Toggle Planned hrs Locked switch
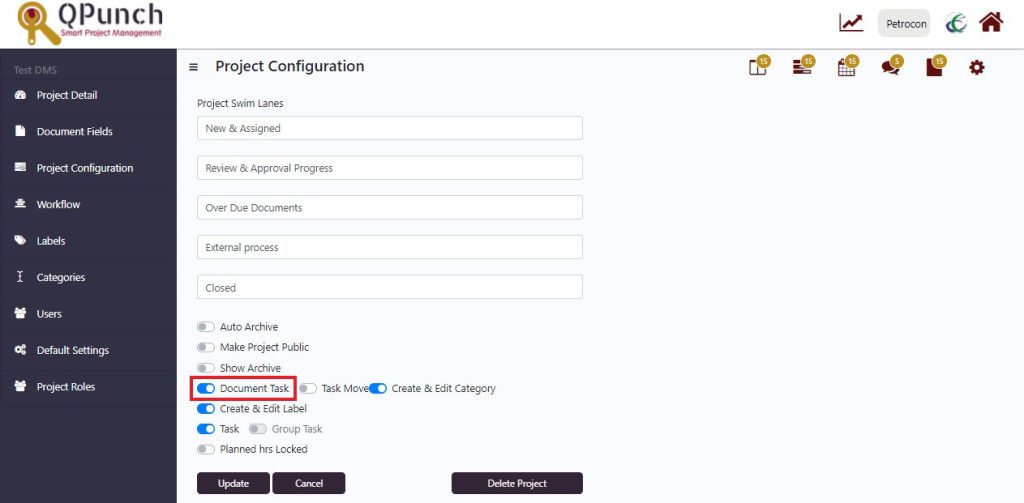The width and height of the screenshot is (1024, 503). pyautogui.click(x=206, y=449)
